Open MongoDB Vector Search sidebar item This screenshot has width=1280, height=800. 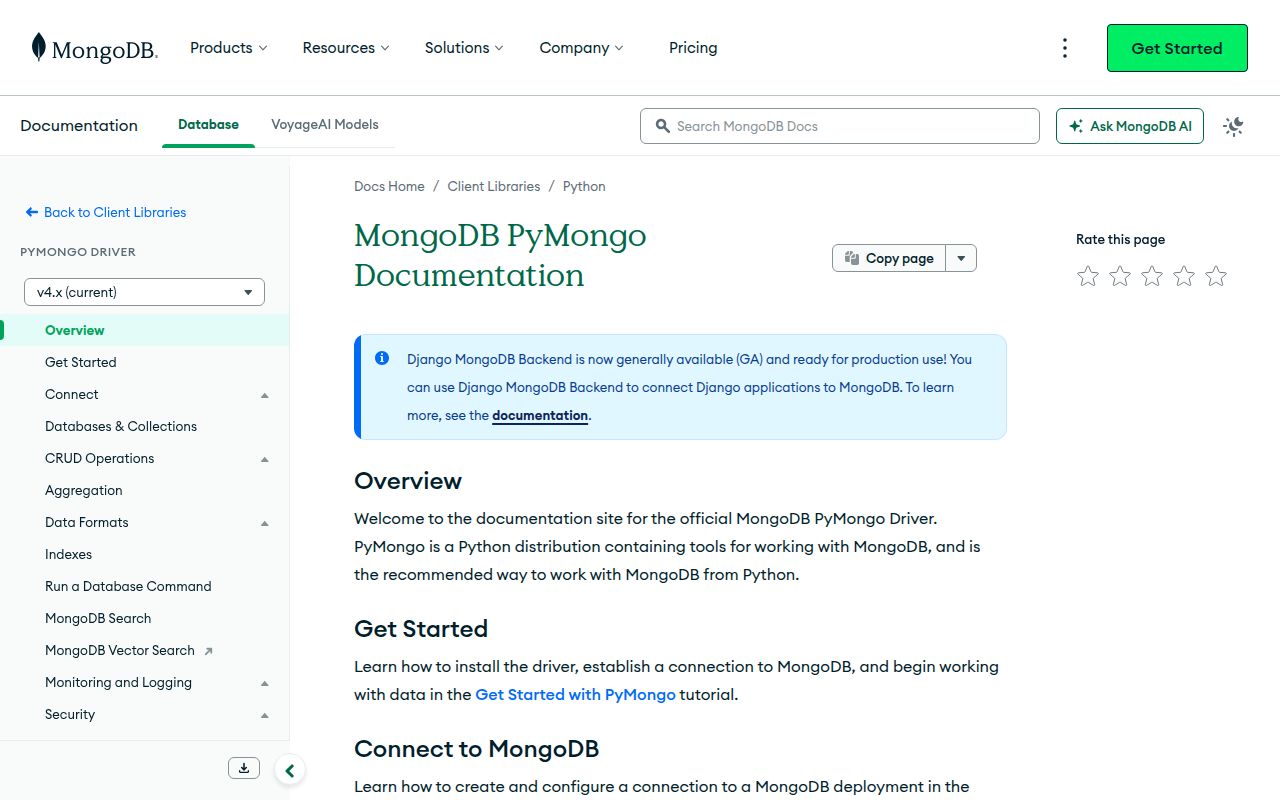pyautogui.click(x=145, y=650)
